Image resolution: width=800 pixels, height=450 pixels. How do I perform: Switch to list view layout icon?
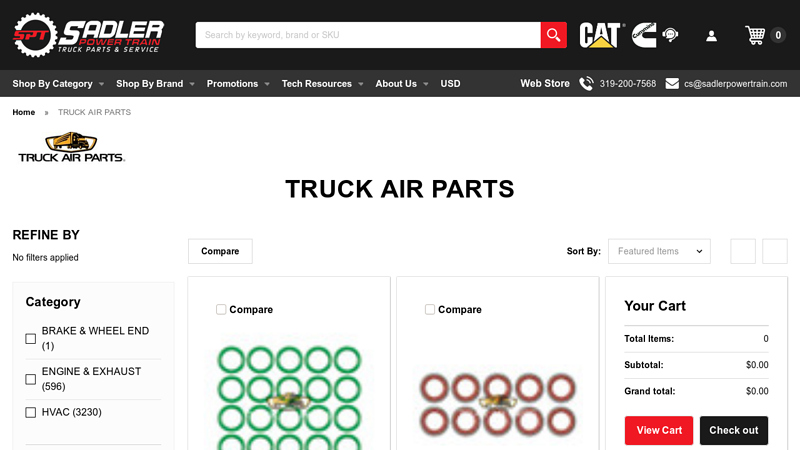774,251
